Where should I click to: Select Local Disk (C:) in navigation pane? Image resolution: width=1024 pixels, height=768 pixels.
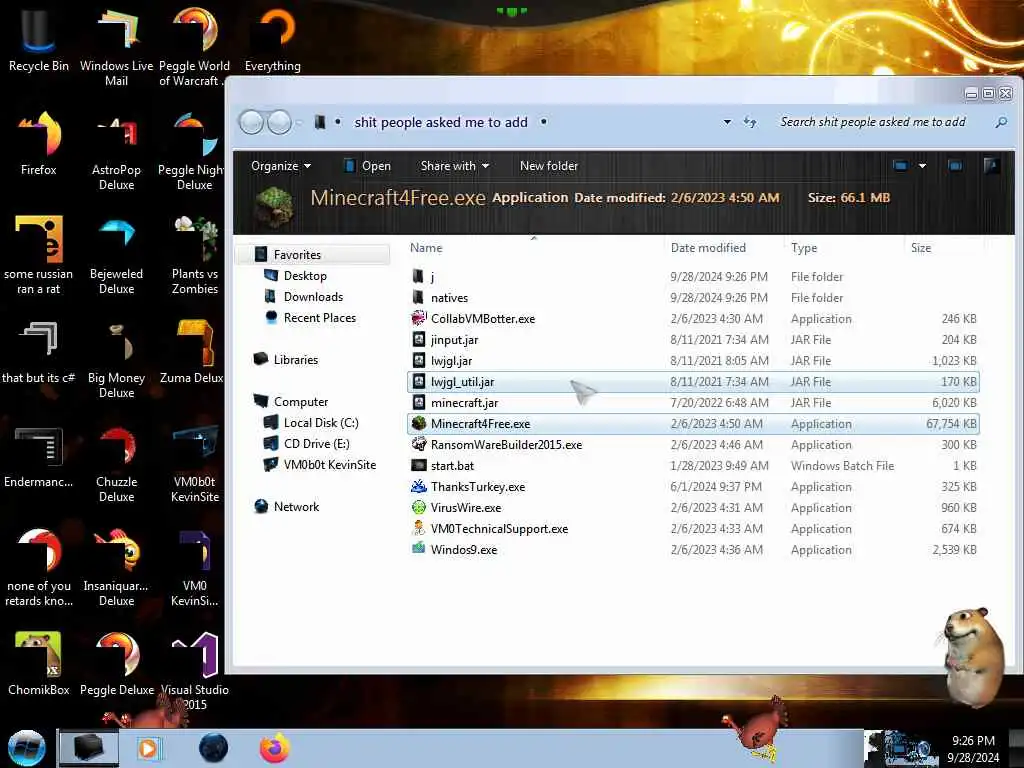coord(321,423)
